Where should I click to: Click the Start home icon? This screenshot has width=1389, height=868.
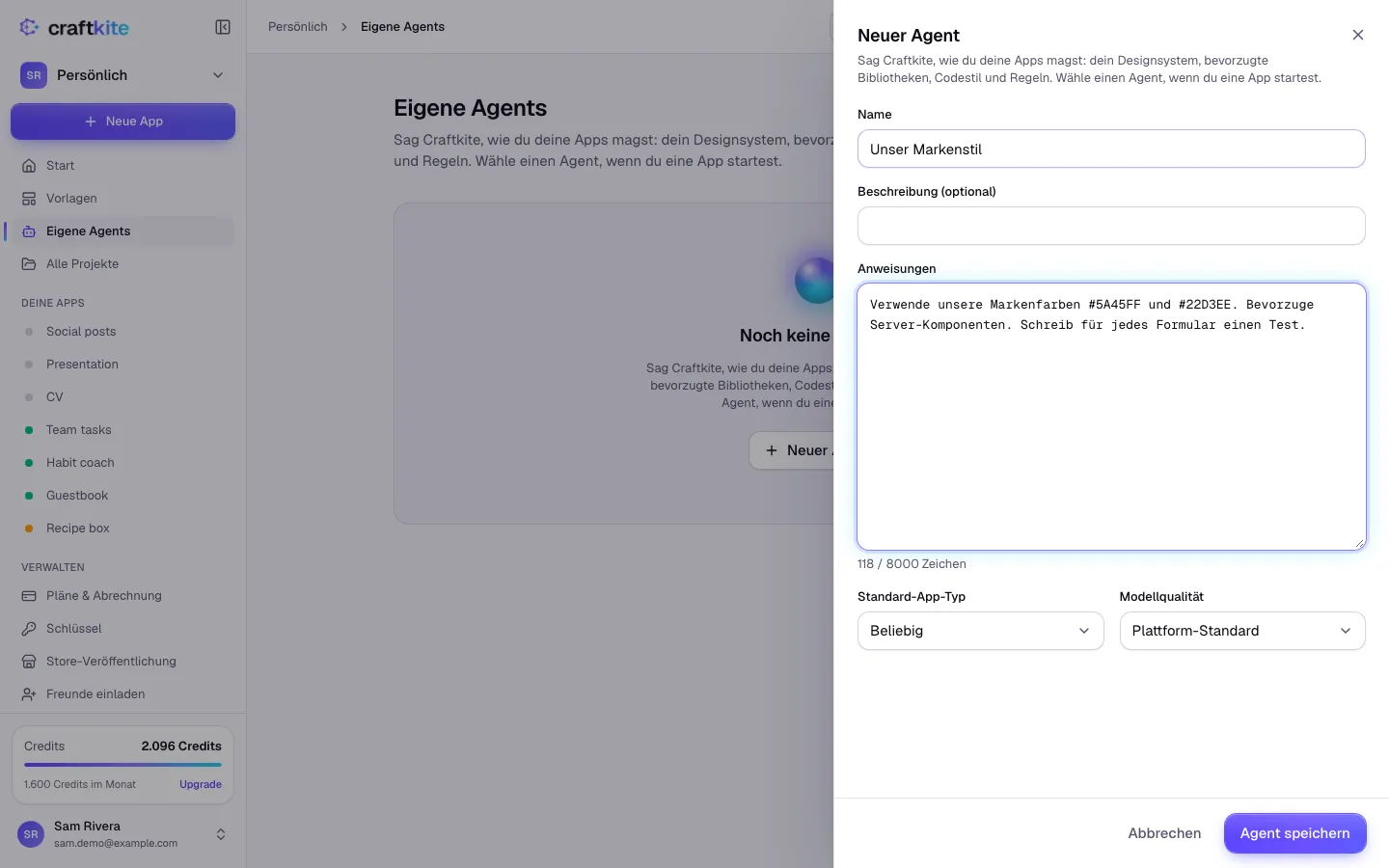pos(29,166)
